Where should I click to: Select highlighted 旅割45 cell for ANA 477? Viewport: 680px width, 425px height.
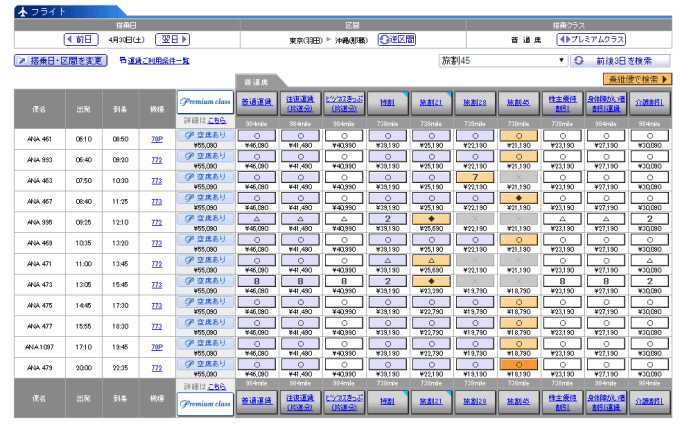(x=519, y=323)
